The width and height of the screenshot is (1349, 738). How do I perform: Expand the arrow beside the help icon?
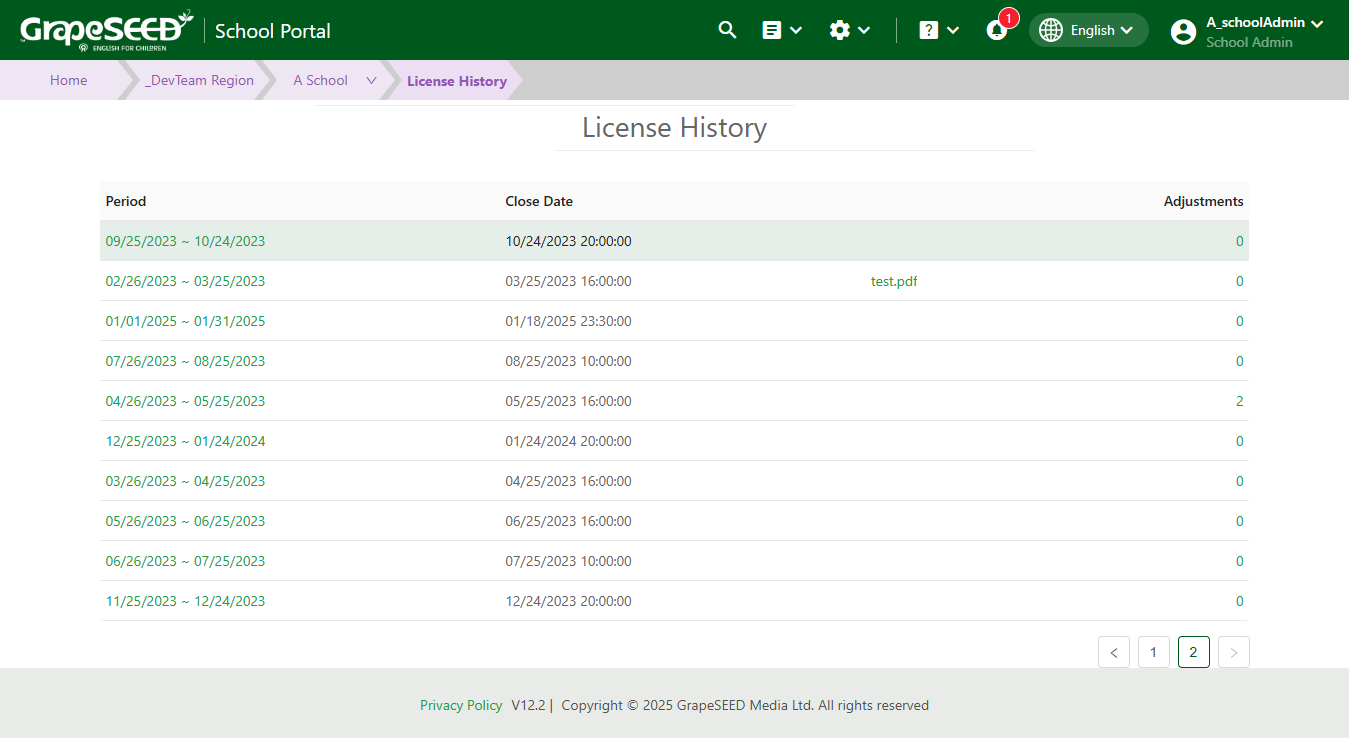point(953,30)
